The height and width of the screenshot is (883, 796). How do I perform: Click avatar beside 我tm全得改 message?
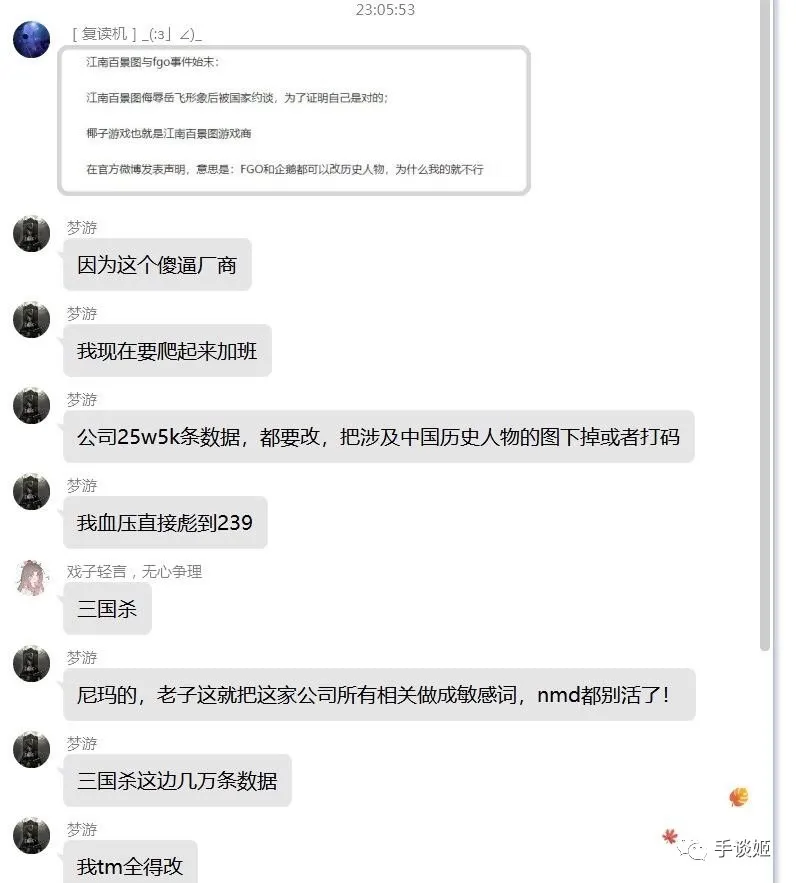[32, 835]
